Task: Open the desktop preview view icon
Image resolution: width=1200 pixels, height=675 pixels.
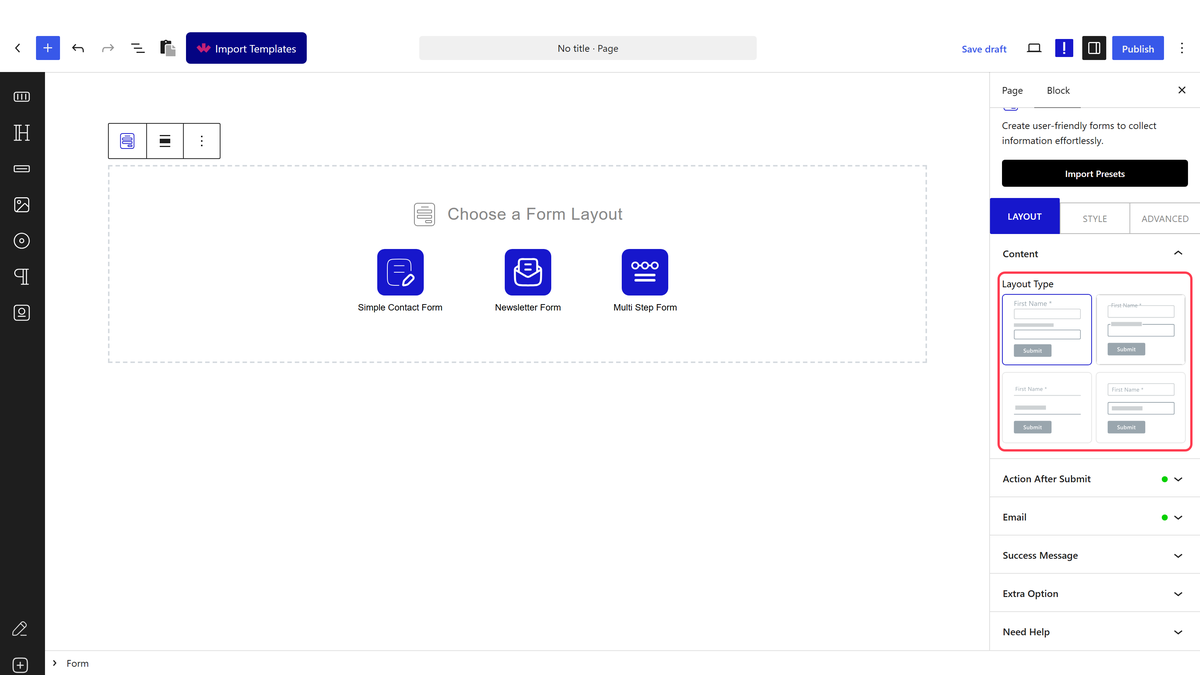Action: coord(1034,48)
